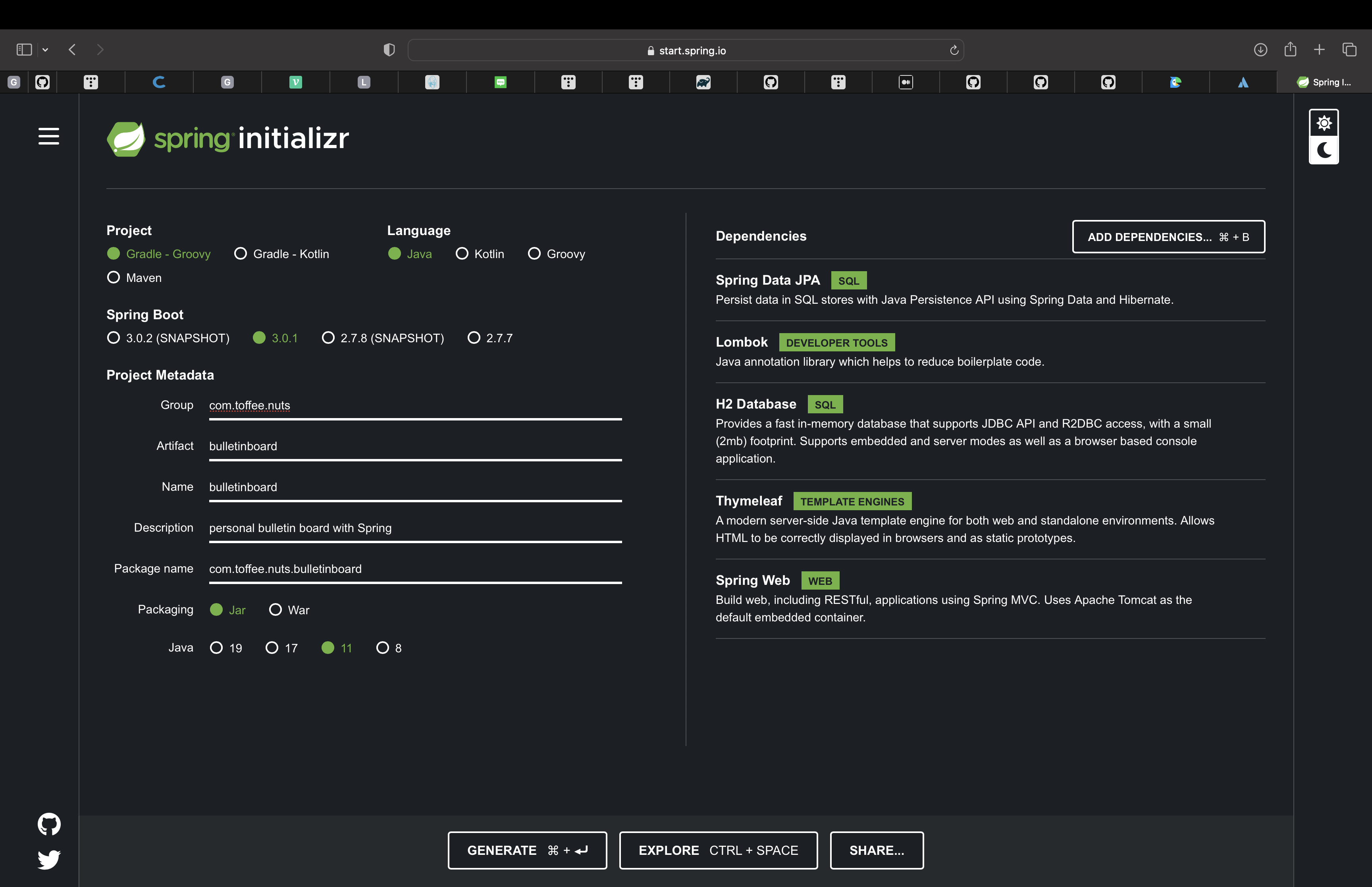This screenshot has height=887, width=1372.
Task: Click the Spring leaf logo
Action: click(x=125, y=139)
